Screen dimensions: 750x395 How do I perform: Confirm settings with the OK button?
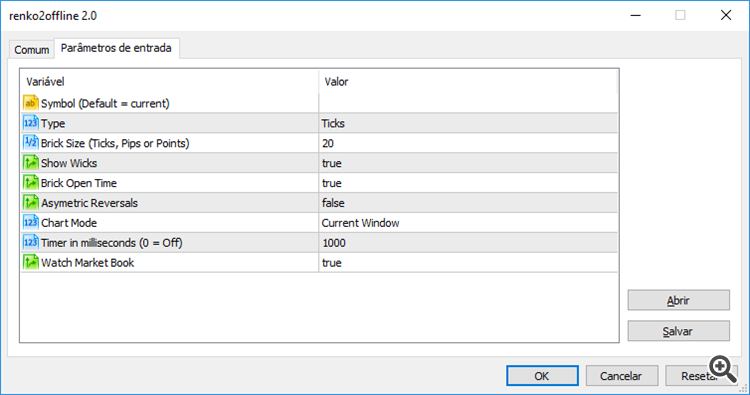click(542, 376)
